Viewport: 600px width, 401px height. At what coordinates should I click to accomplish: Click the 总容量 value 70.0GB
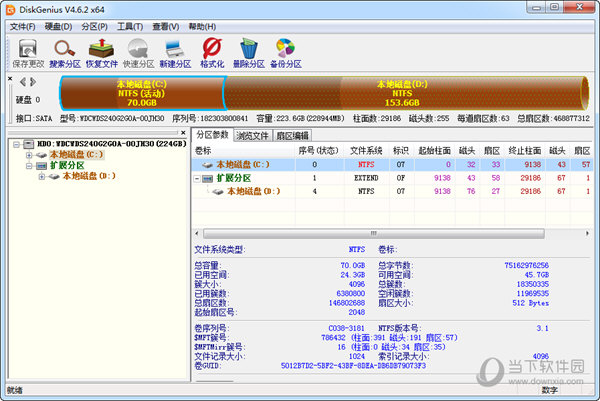click(352, 265)
